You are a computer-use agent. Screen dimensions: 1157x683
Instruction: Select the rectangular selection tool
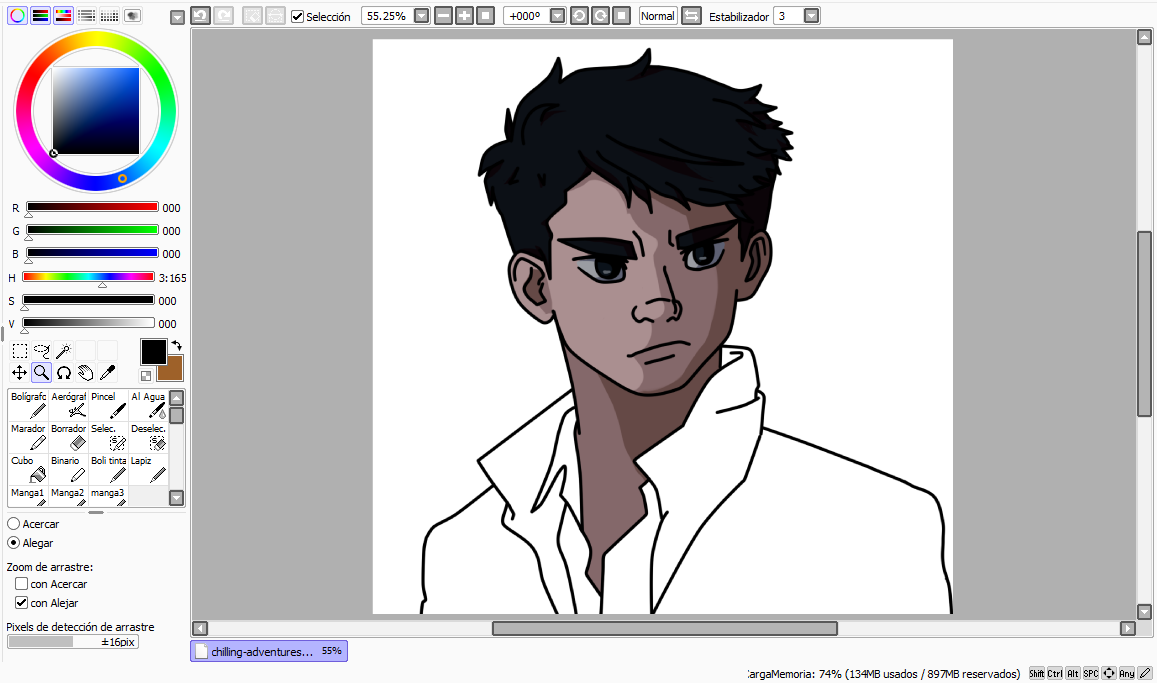click(x=20, y=351)
